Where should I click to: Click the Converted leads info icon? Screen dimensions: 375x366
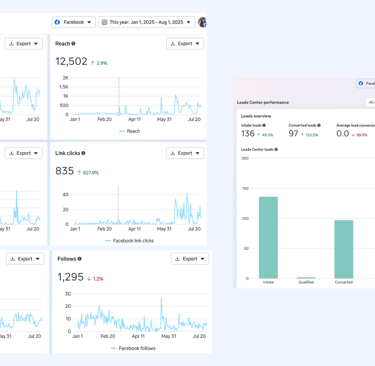[x=319, y=125]
